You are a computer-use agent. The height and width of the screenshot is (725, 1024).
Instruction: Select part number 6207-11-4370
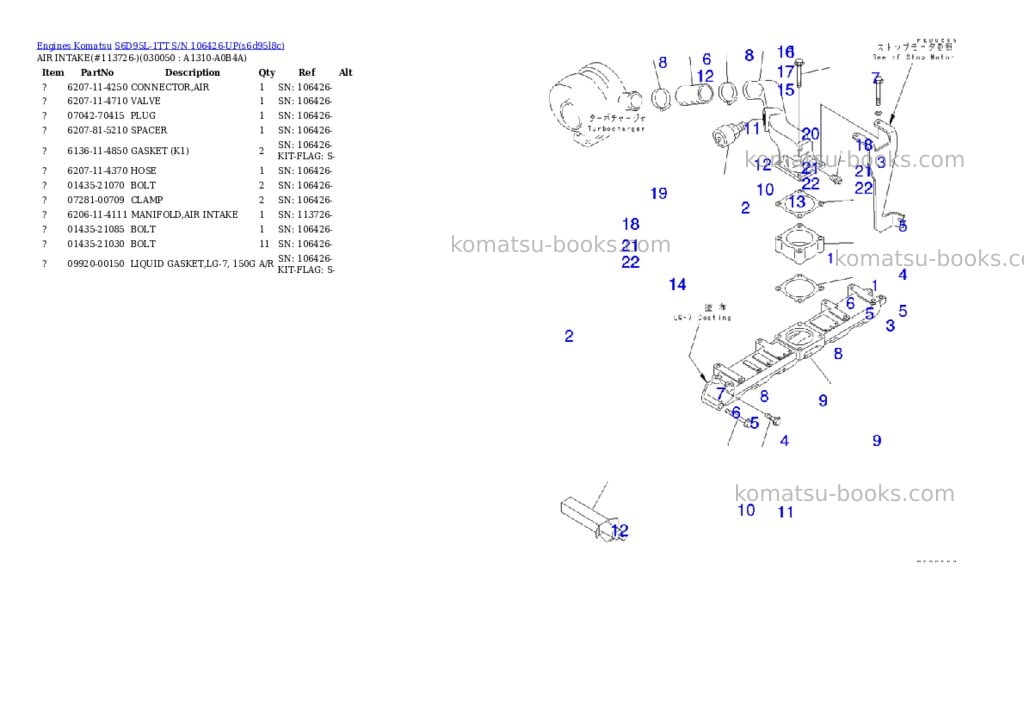97,170
